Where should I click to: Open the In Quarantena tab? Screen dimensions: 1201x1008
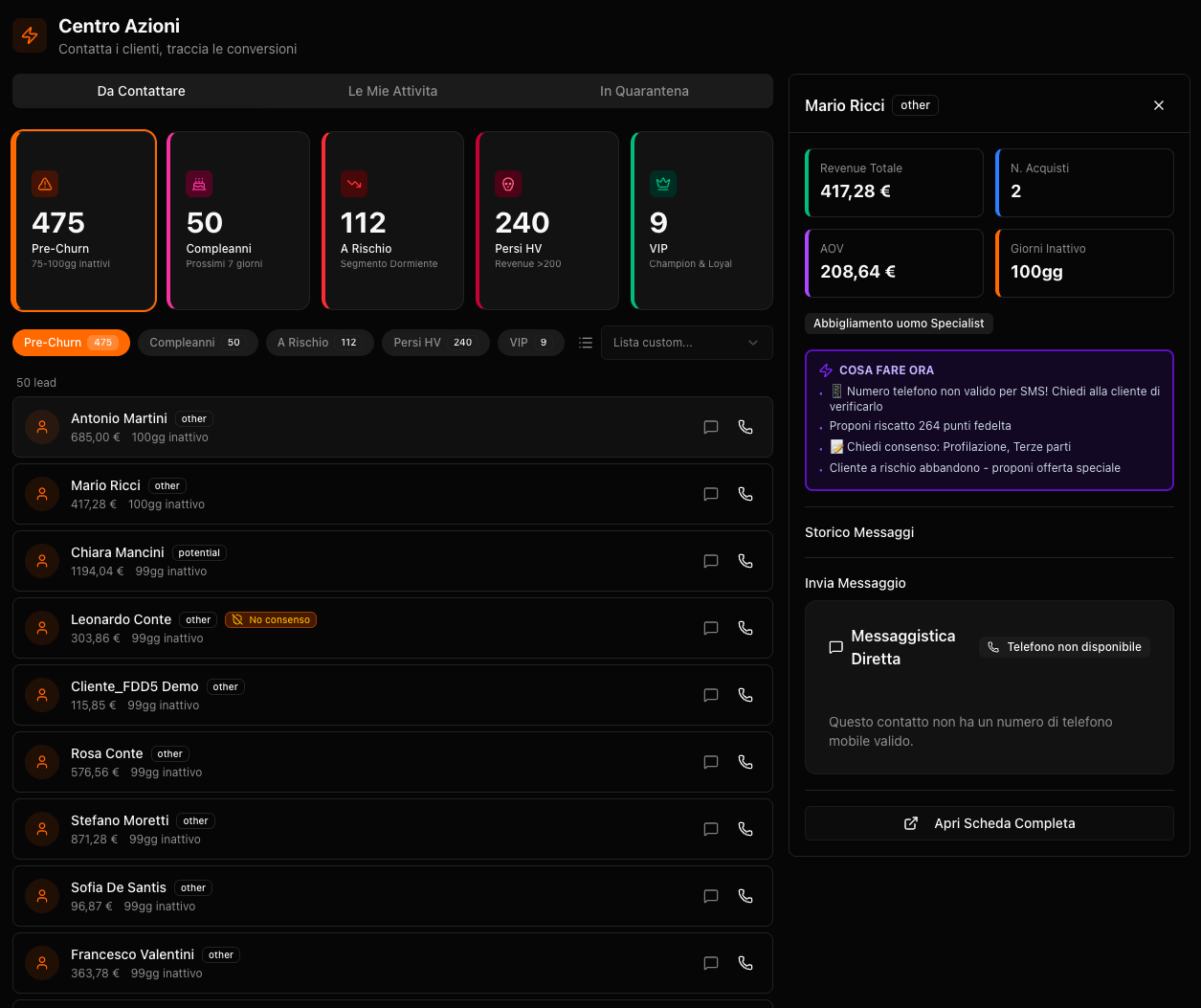pos(644,91)
